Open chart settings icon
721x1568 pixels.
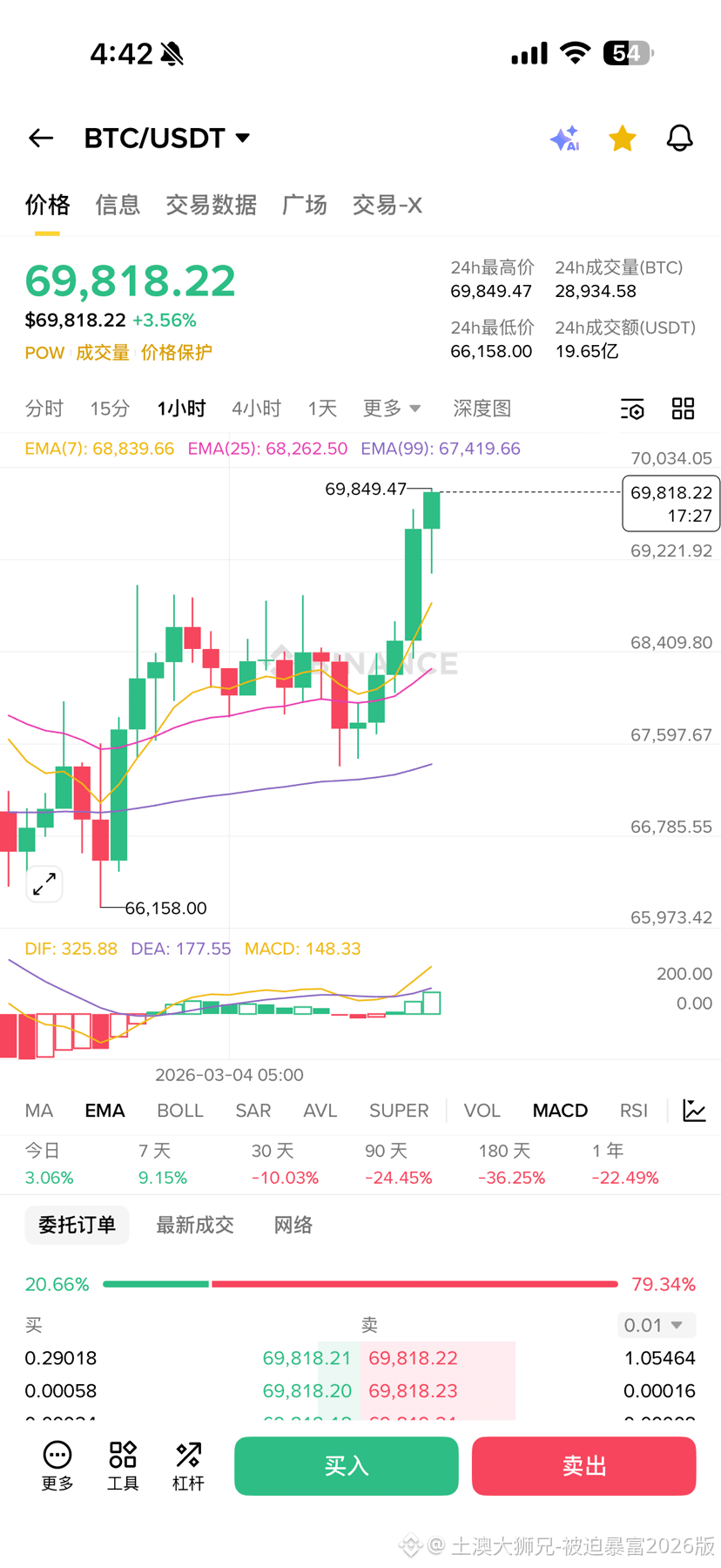[x=632, y=409]
